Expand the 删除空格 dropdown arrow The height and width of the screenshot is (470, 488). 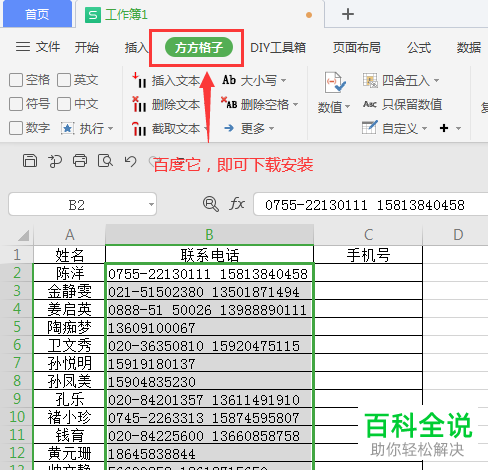tap(295, 104)
